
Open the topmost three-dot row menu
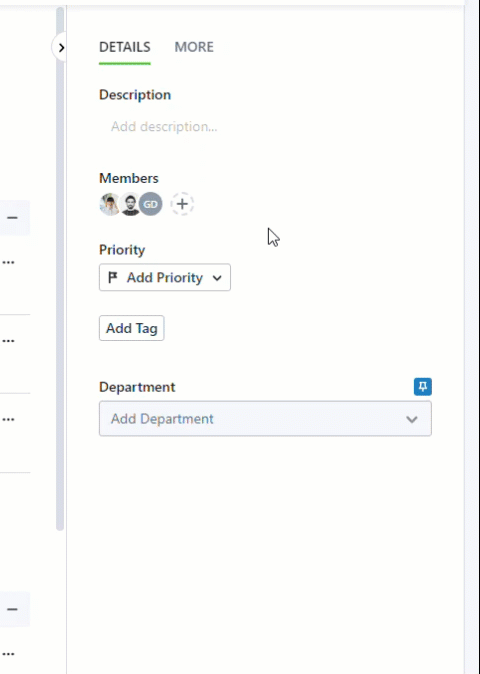[x=9, y=262]
